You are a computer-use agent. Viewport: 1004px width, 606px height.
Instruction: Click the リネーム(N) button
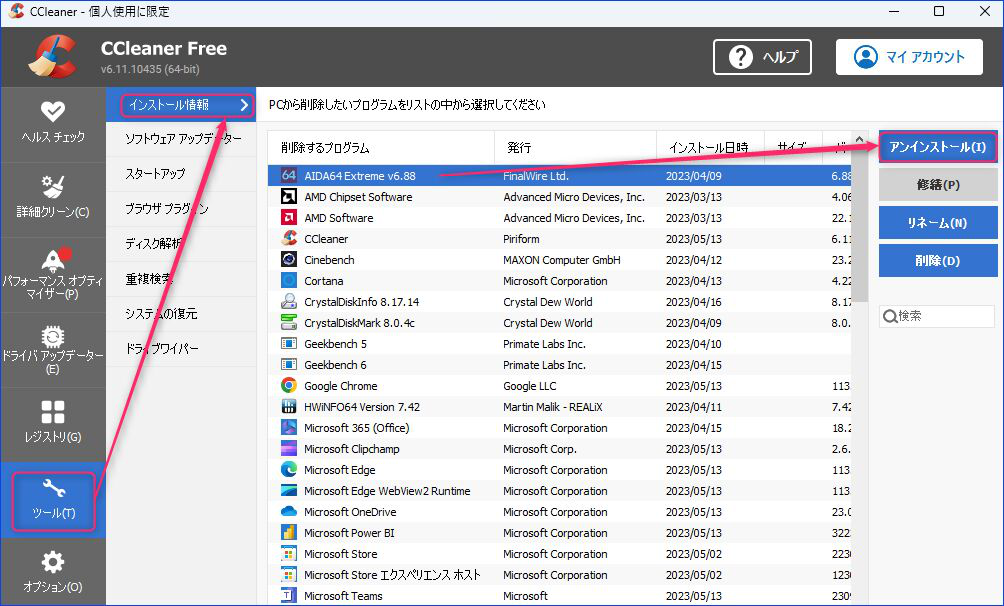tap(937, 223)
